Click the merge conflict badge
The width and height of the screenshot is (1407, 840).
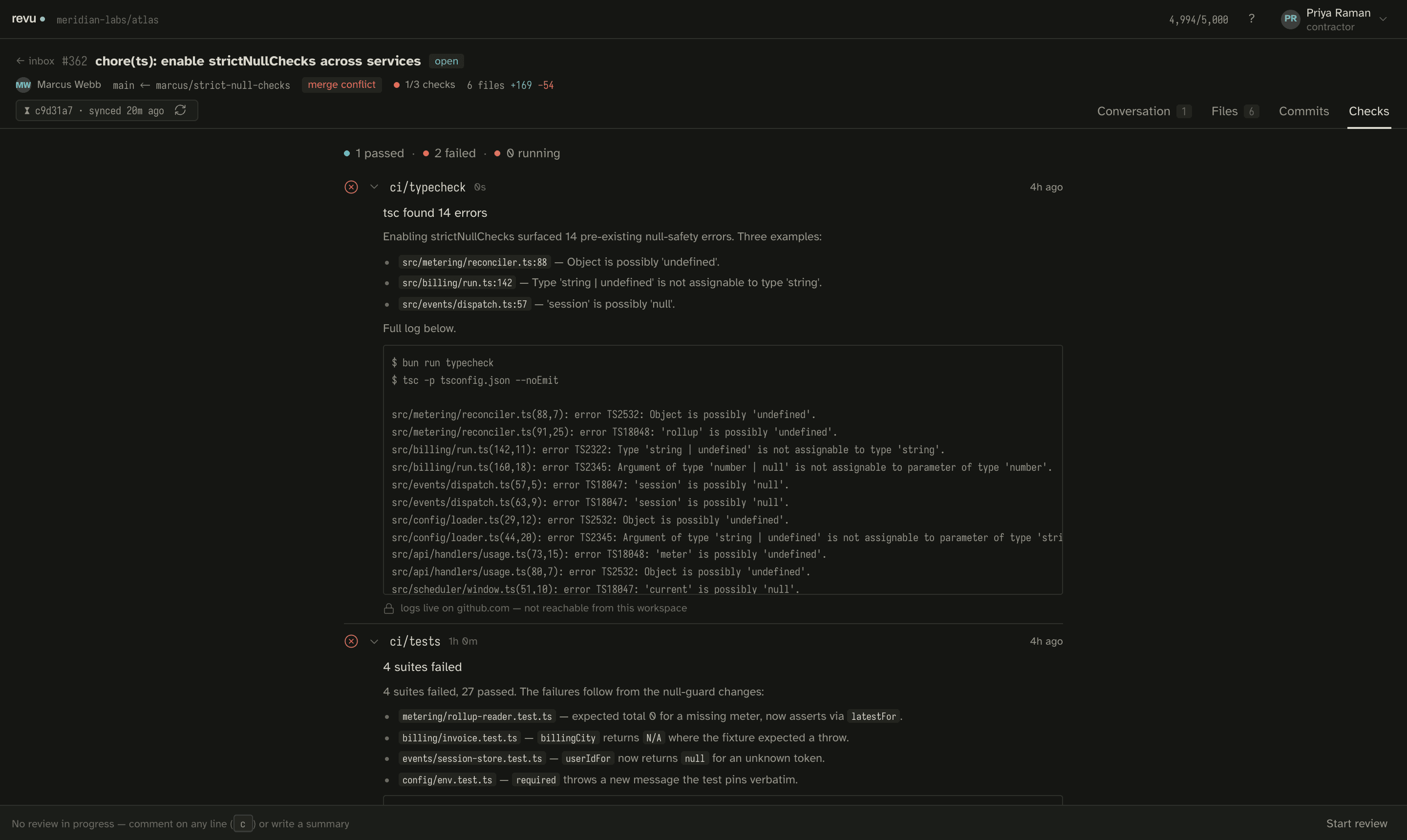[341, 84]
